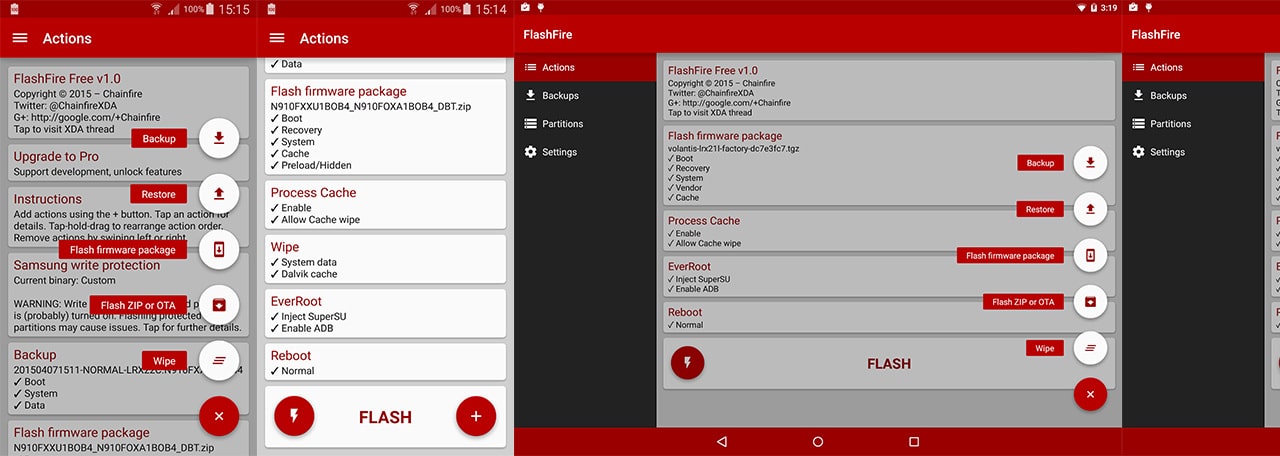This screenshot has height=456, width=1280.
Task: Open FlashFire Free v1.0 card on 3:19 tablet
Action: point(890,91)
